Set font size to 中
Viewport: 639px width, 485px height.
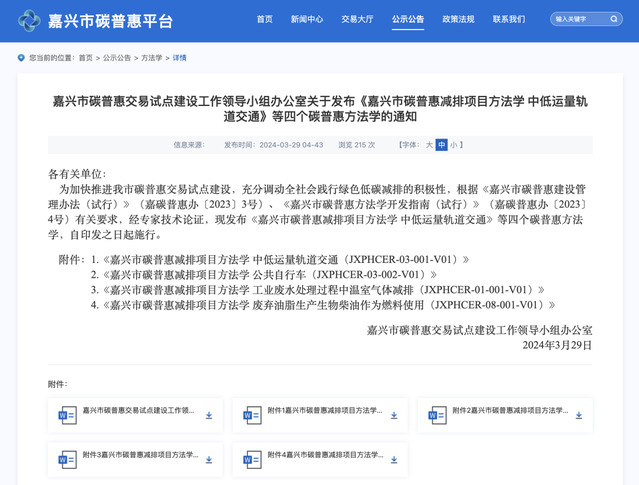pos(441,145)
